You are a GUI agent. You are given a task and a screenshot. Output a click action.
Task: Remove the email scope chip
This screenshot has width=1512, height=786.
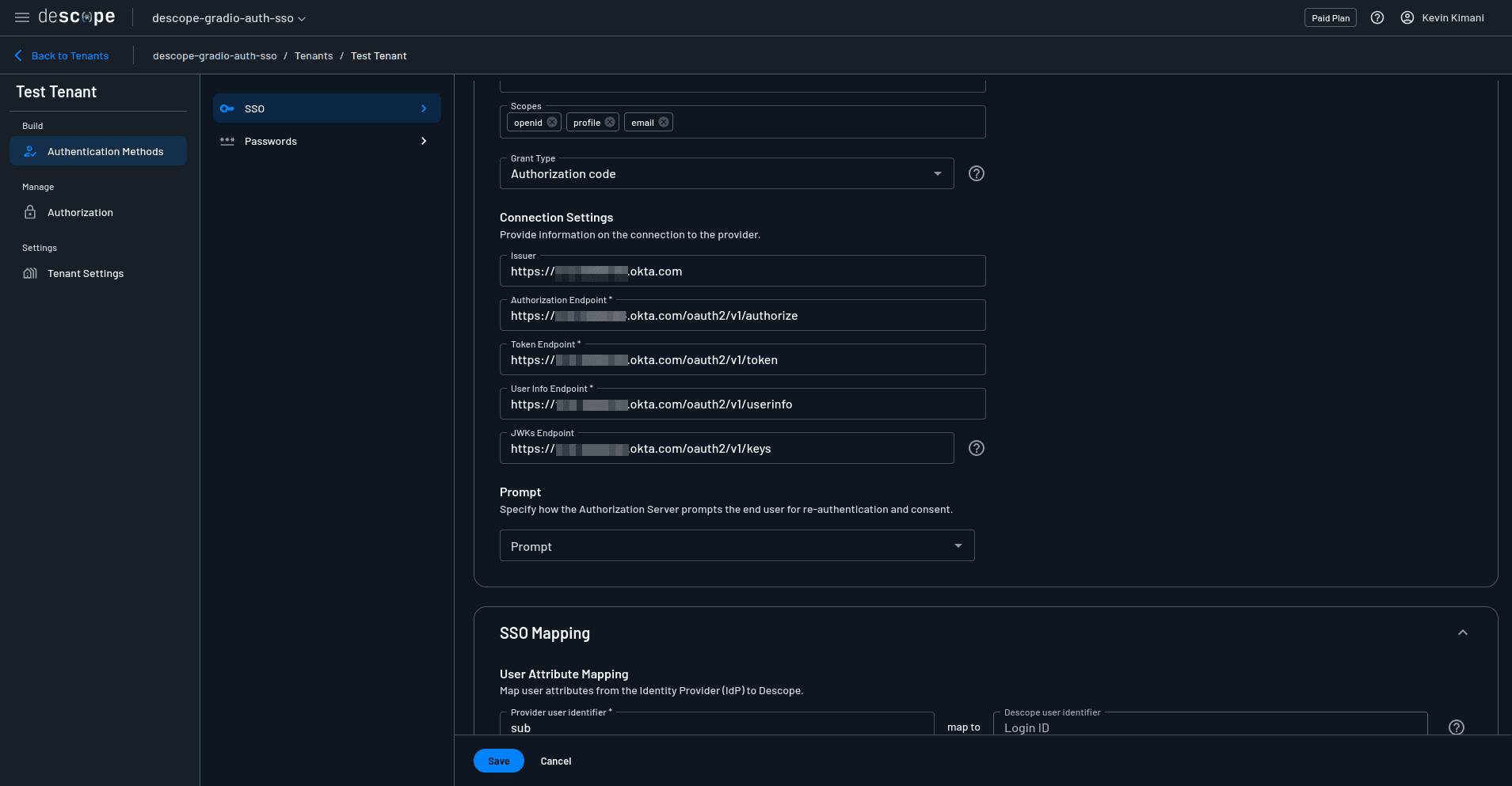tap(664, 122)
